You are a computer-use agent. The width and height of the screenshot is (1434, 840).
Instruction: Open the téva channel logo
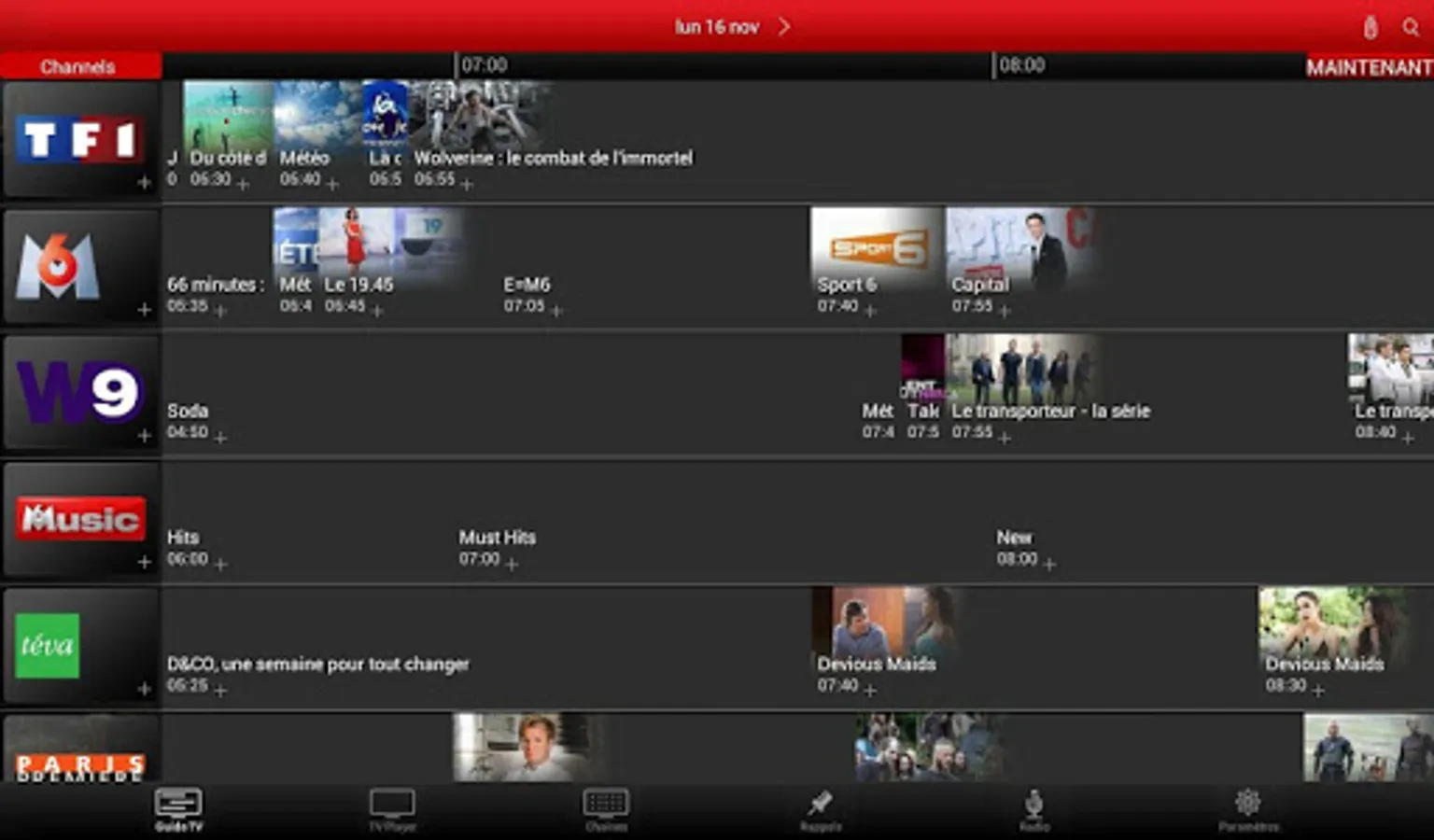(48, 645)
